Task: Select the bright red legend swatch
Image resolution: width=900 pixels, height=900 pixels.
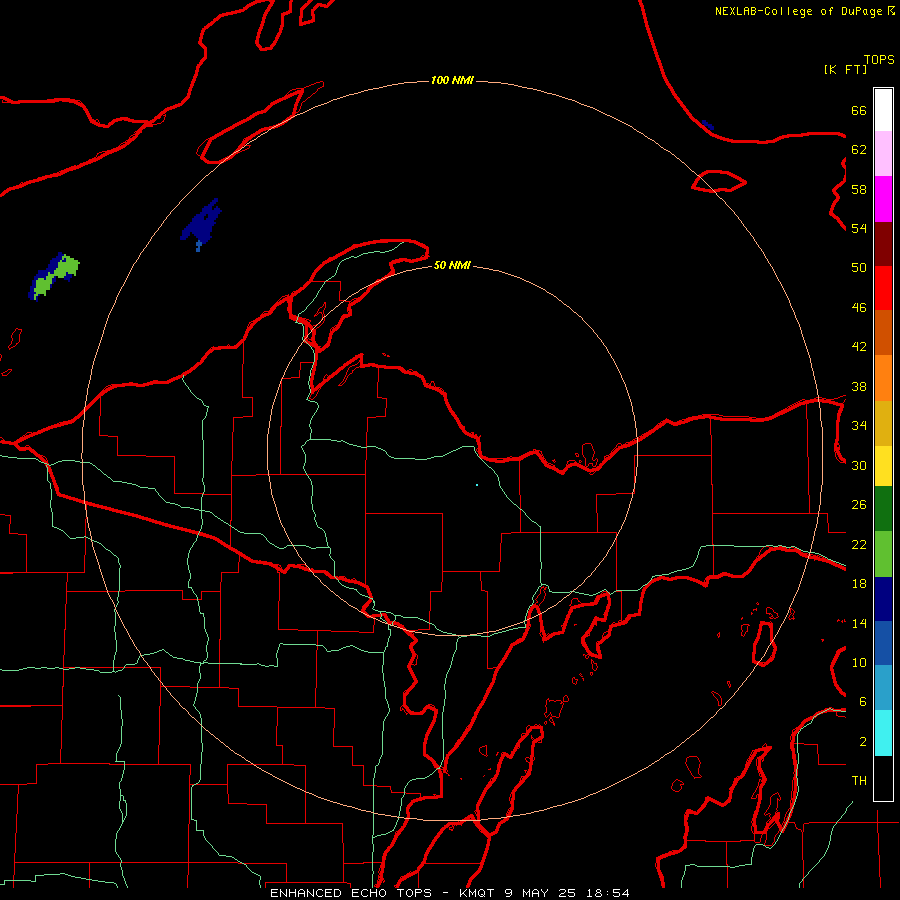Action: (883, 288)
